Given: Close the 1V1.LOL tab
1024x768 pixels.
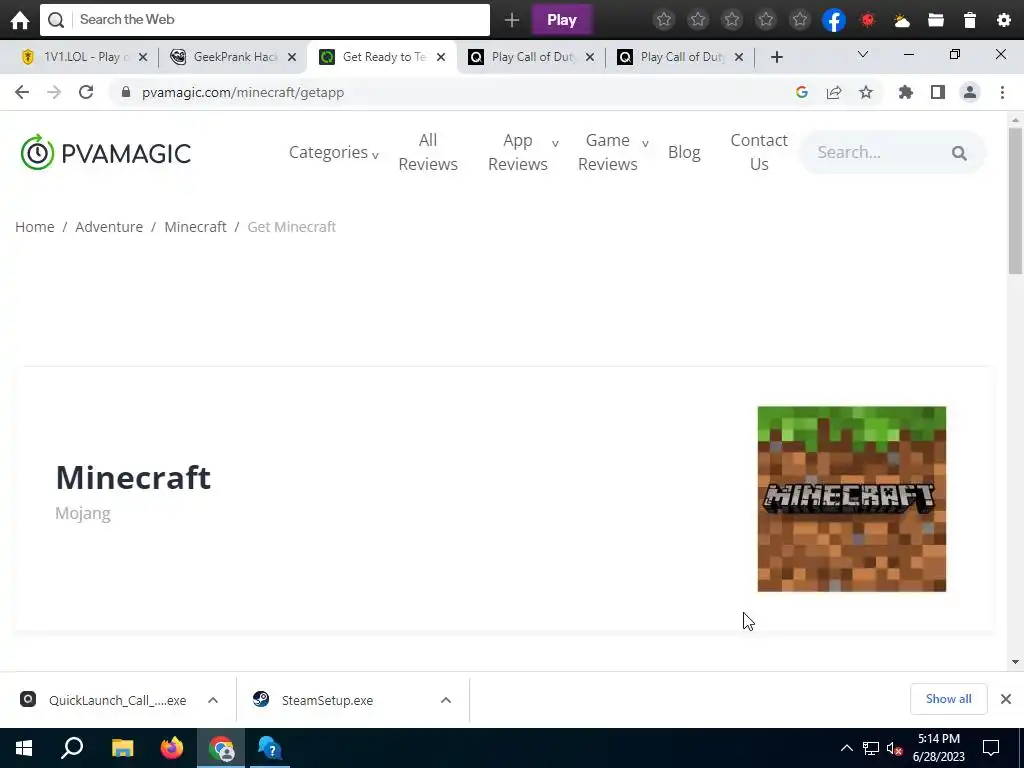Looking at the screenshot, I should [143, 57].
